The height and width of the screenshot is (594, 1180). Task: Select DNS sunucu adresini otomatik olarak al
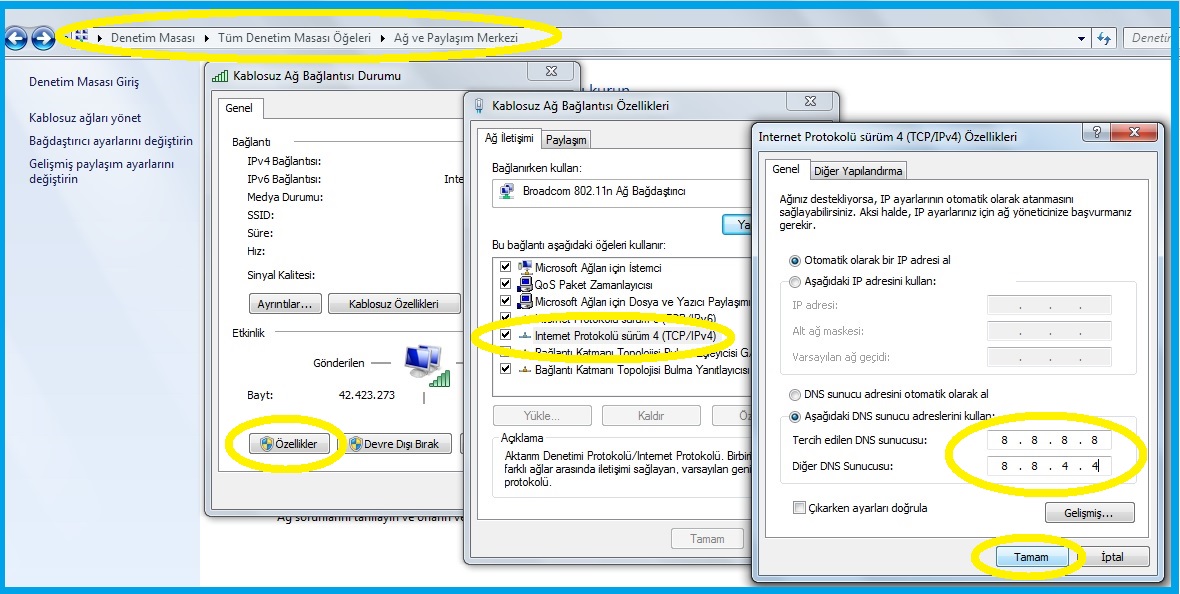pyautogui.click(x=795, y=394)
